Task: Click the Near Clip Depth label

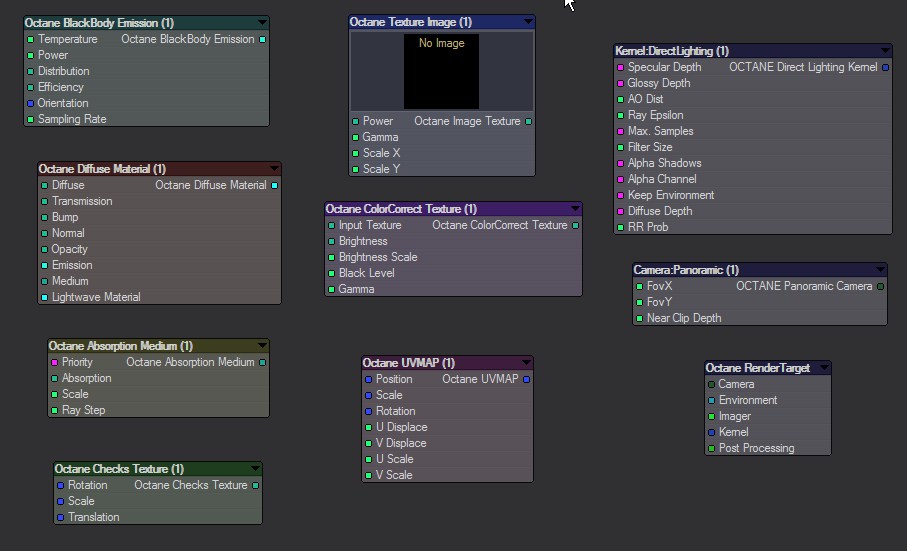Action: (684, 318)
